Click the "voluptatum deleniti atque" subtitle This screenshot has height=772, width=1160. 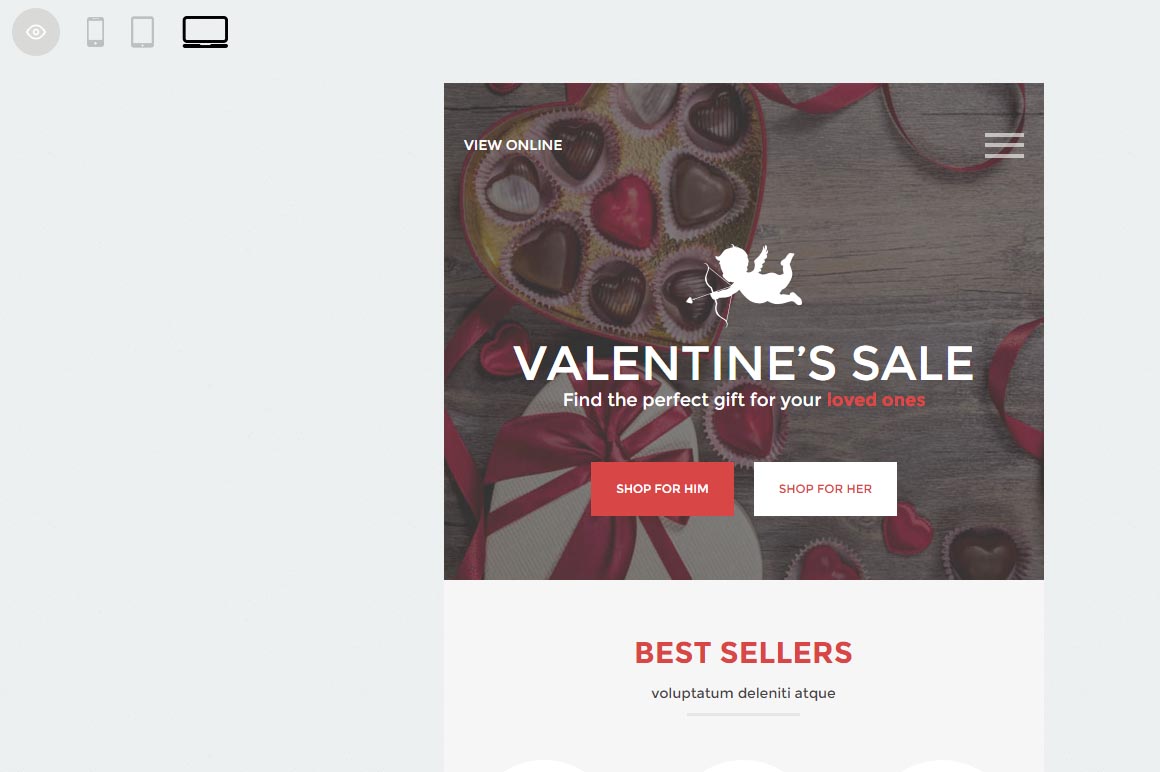click(x=743, y=693)
